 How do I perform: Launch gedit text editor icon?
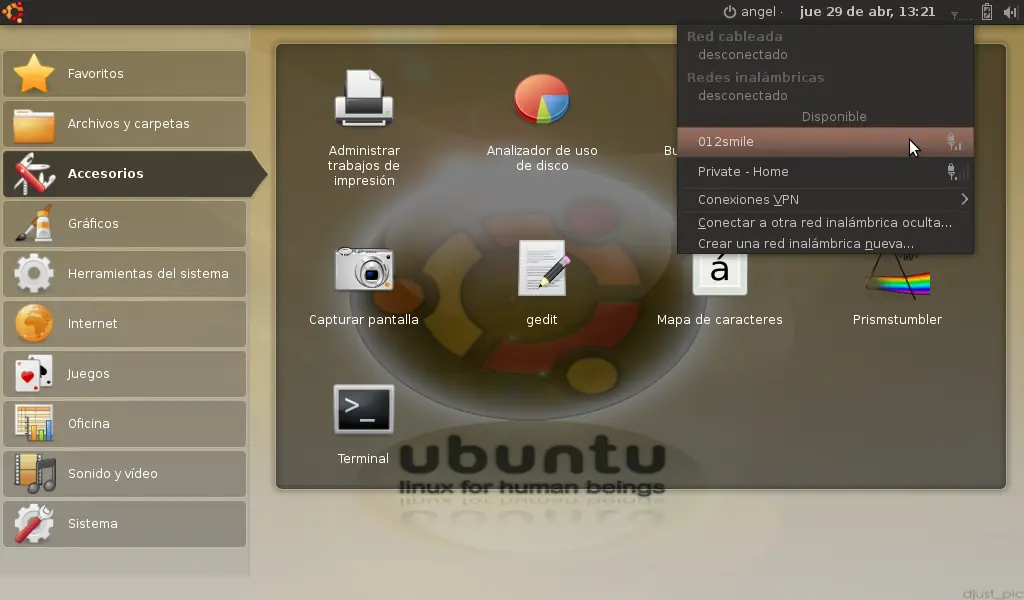542,268
